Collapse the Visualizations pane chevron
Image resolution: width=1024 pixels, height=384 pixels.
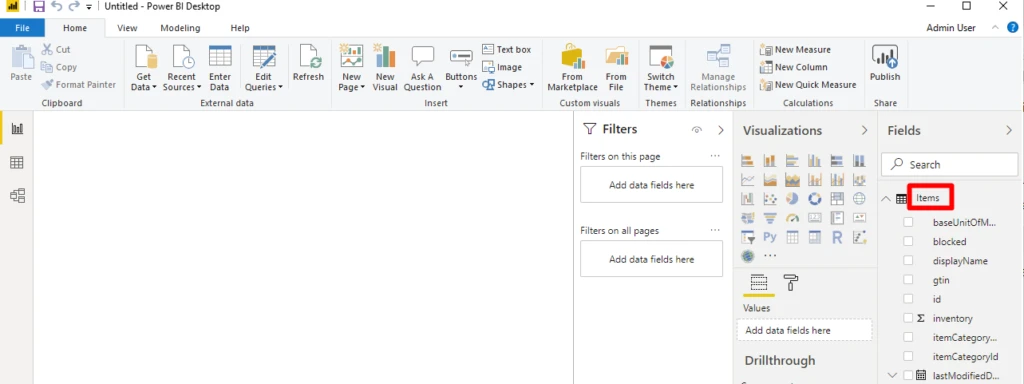click(x=865, y=131)
